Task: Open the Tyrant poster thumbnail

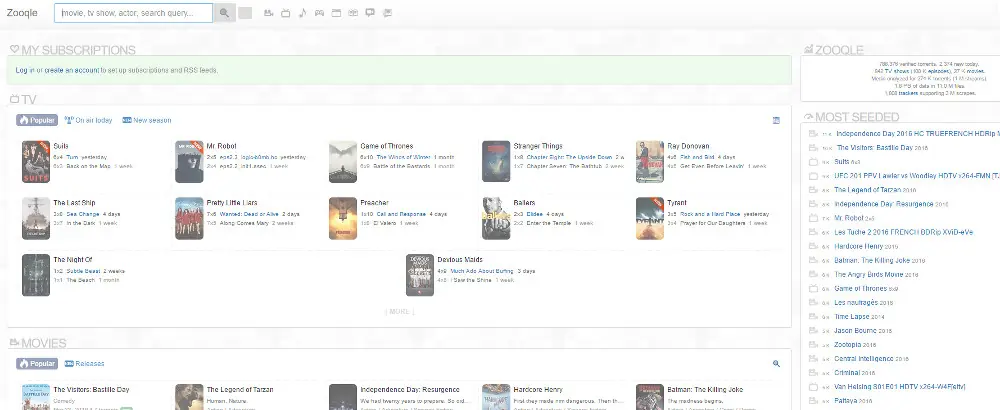Action: (650, 218)
